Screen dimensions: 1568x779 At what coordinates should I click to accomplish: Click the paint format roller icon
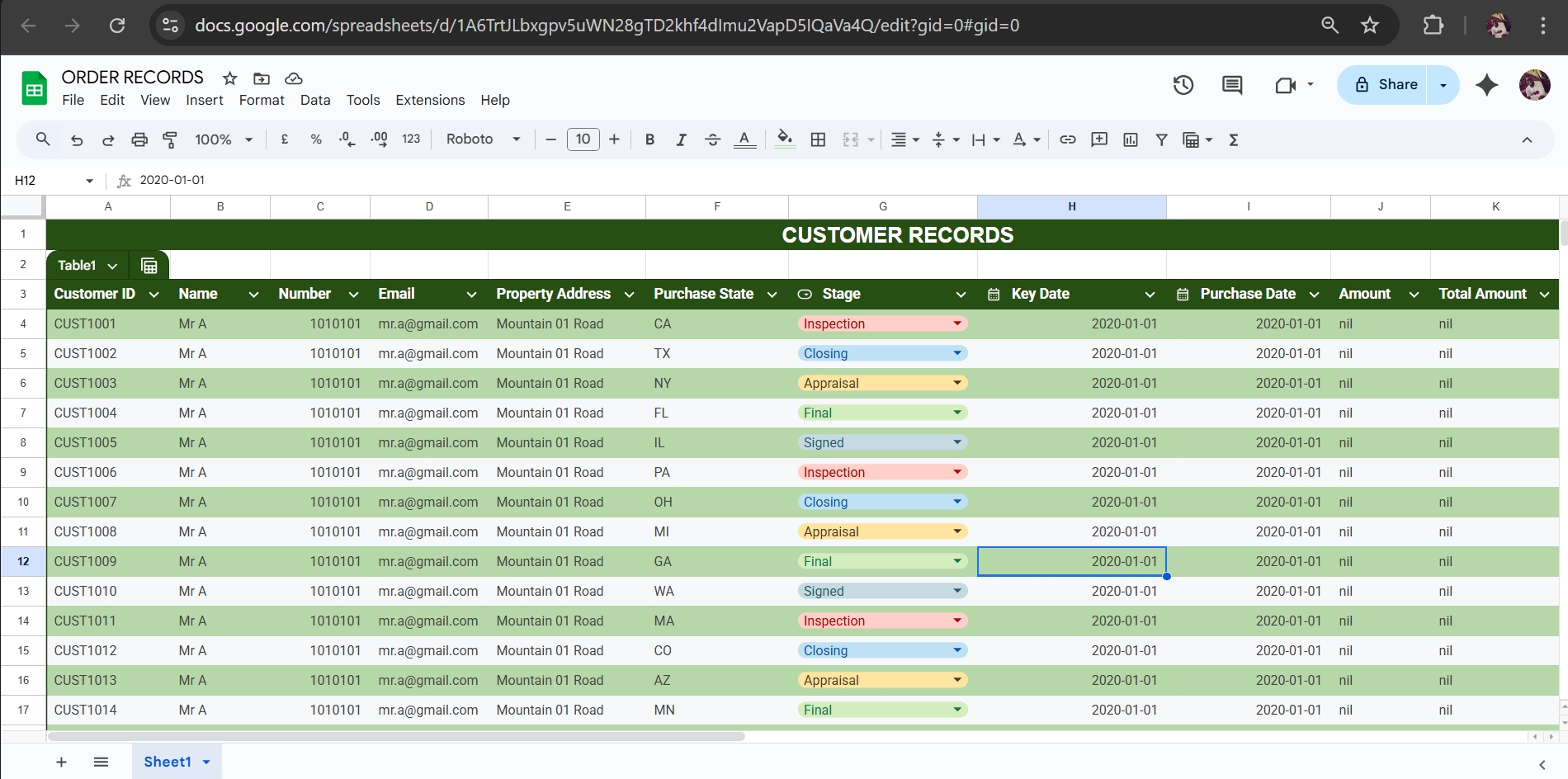pyautogui.click(x=170, y=139)
